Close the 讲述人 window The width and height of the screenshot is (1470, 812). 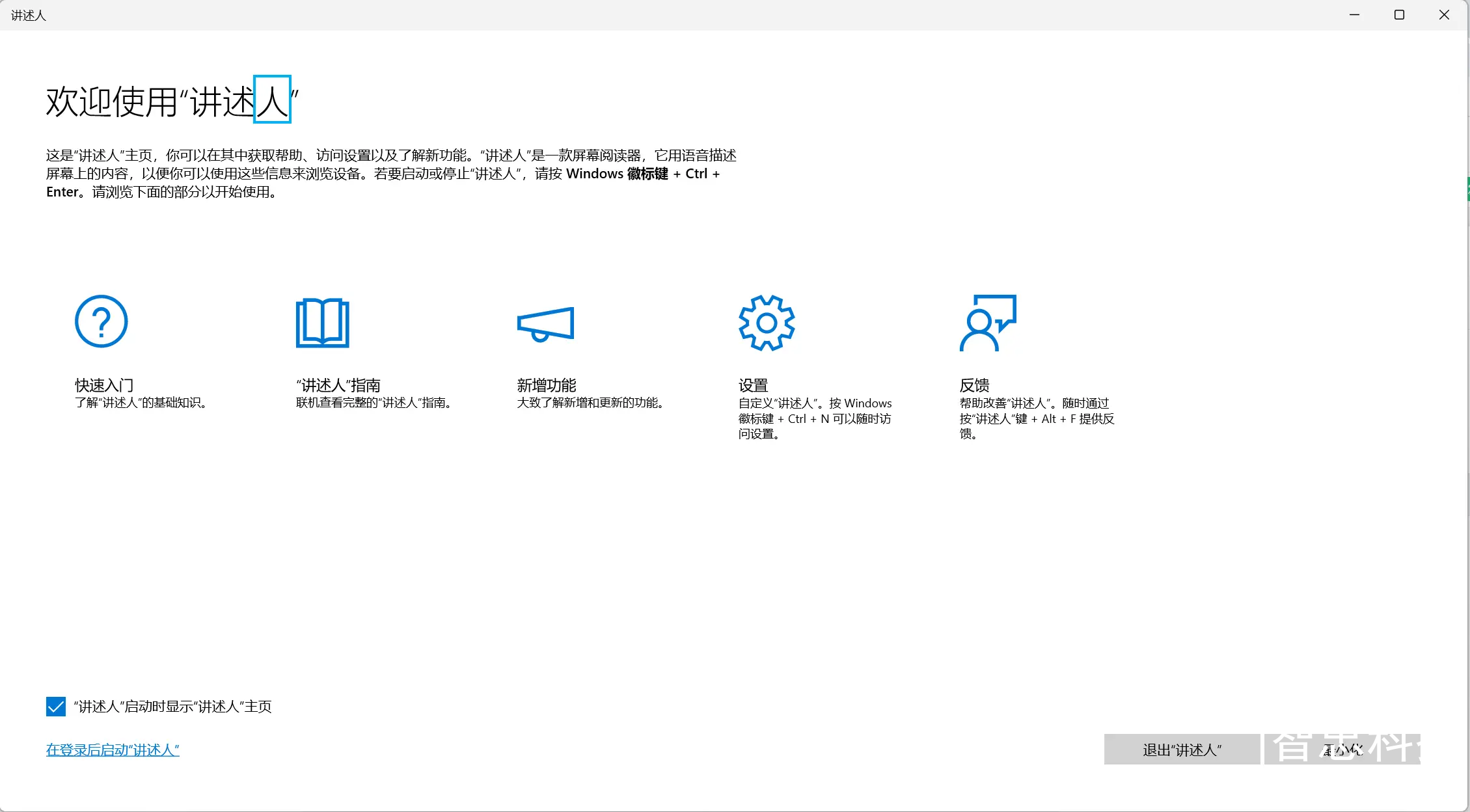pos(1444,14)
